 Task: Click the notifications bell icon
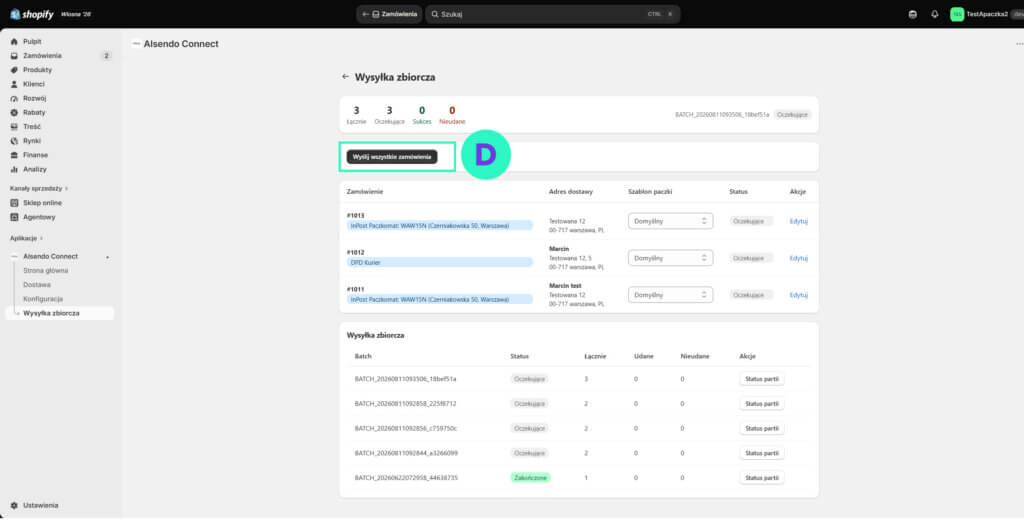(935, 14)
